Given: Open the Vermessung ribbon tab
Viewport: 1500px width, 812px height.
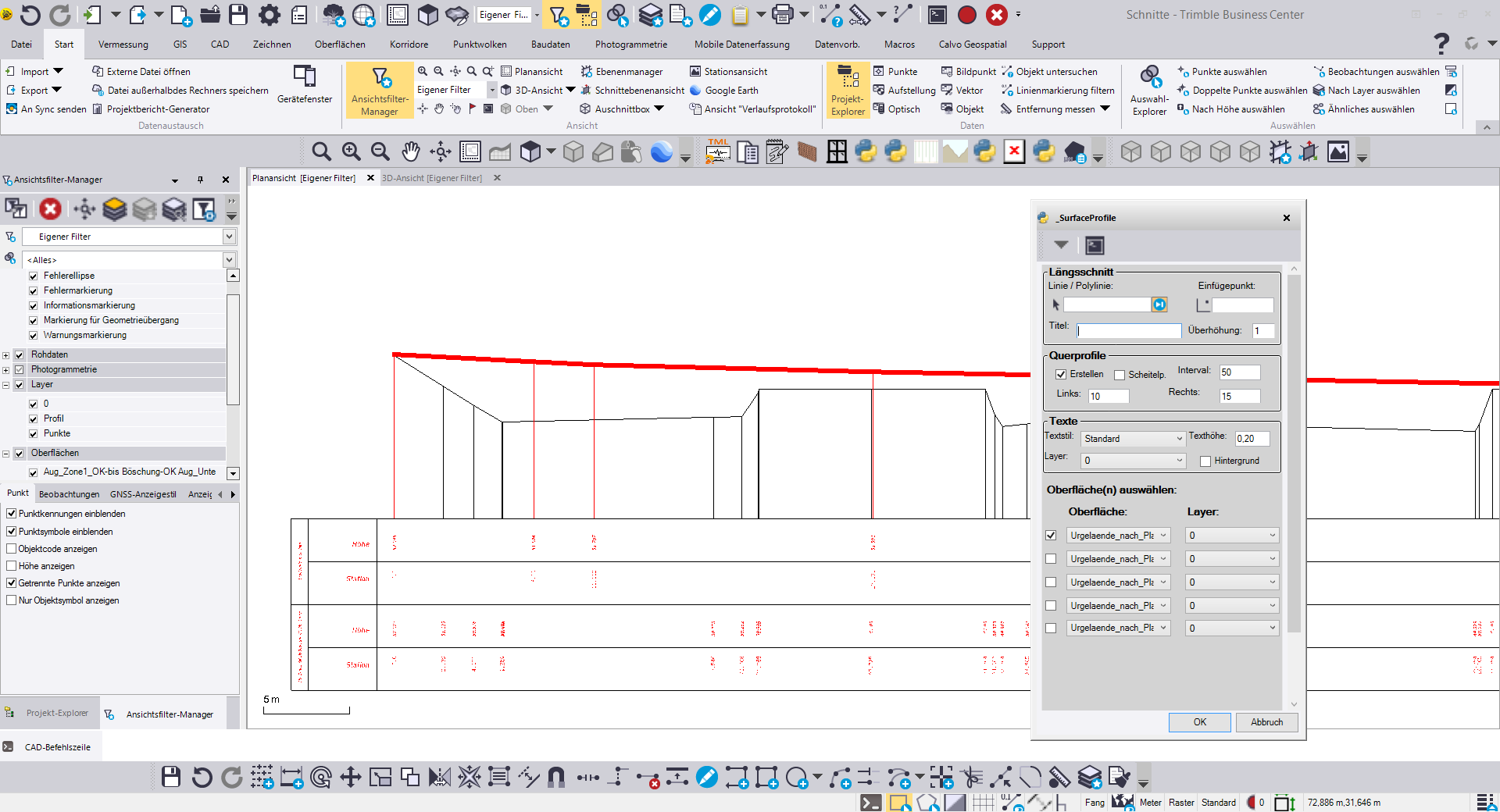Looking at the screenshot, I should (x=123, y=45).
